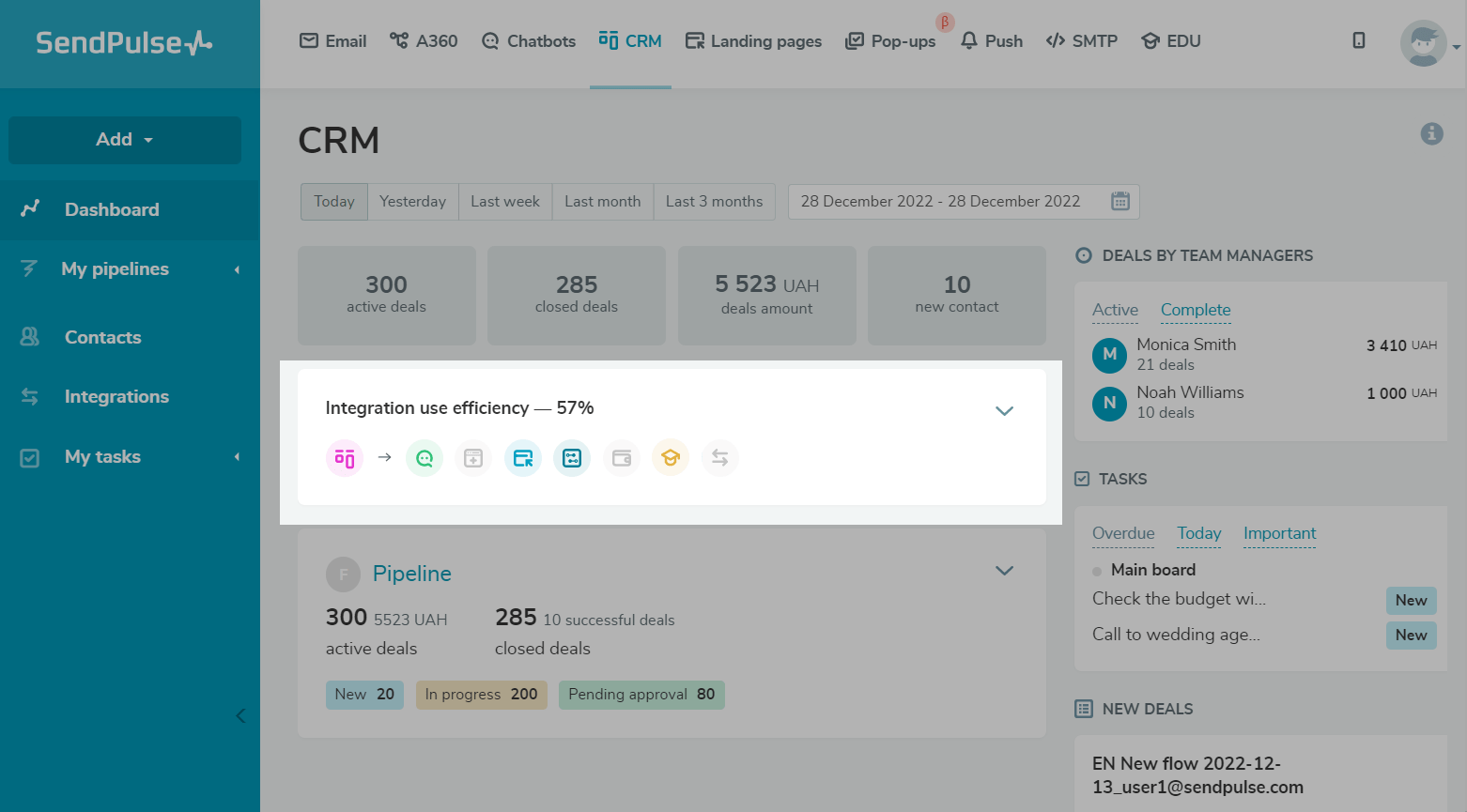Click the SendPulse logo
Image resolution: width=1467 pixels, height=812 pixels.
coord(124,42)
